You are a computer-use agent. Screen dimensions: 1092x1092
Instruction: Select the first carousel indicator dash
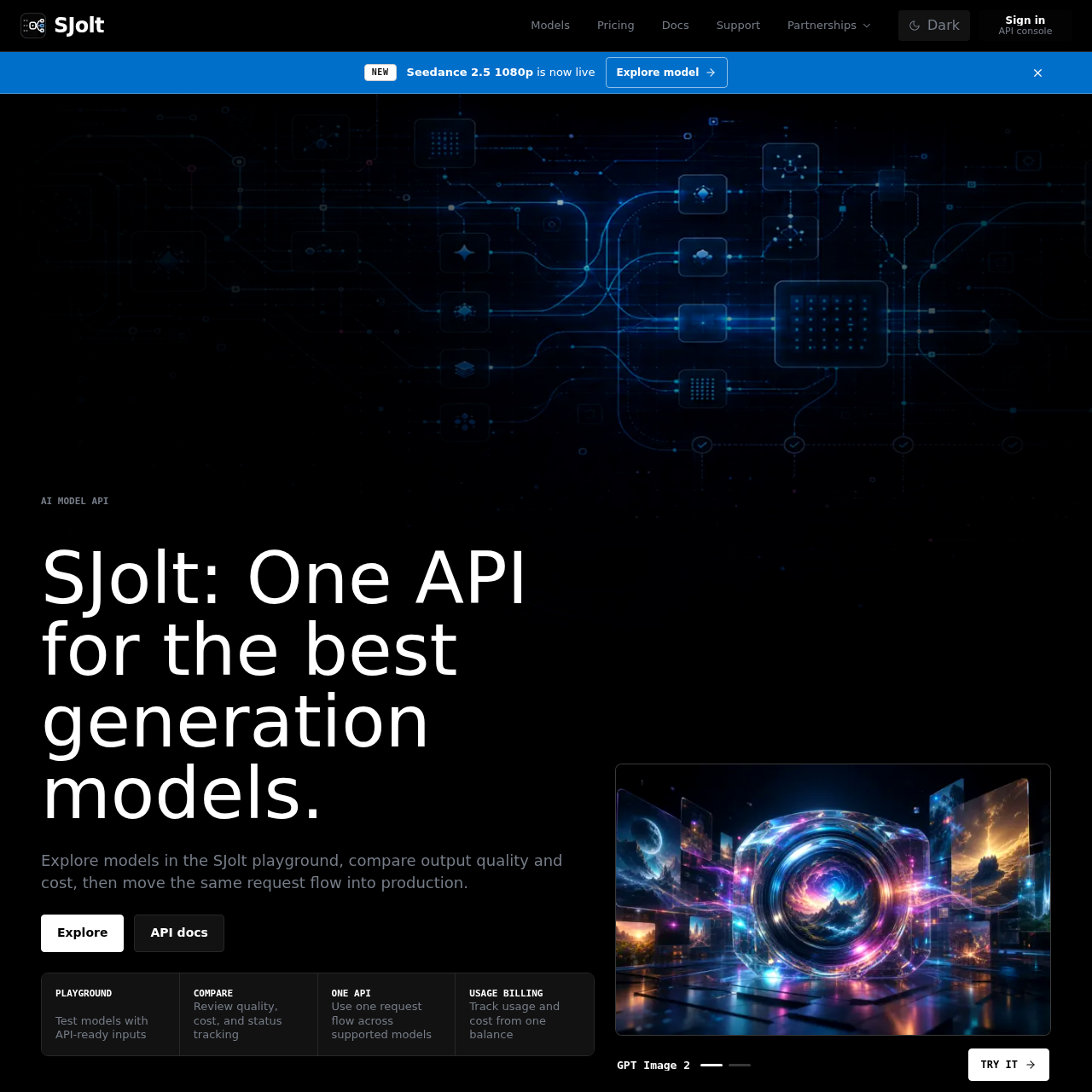712,1066
